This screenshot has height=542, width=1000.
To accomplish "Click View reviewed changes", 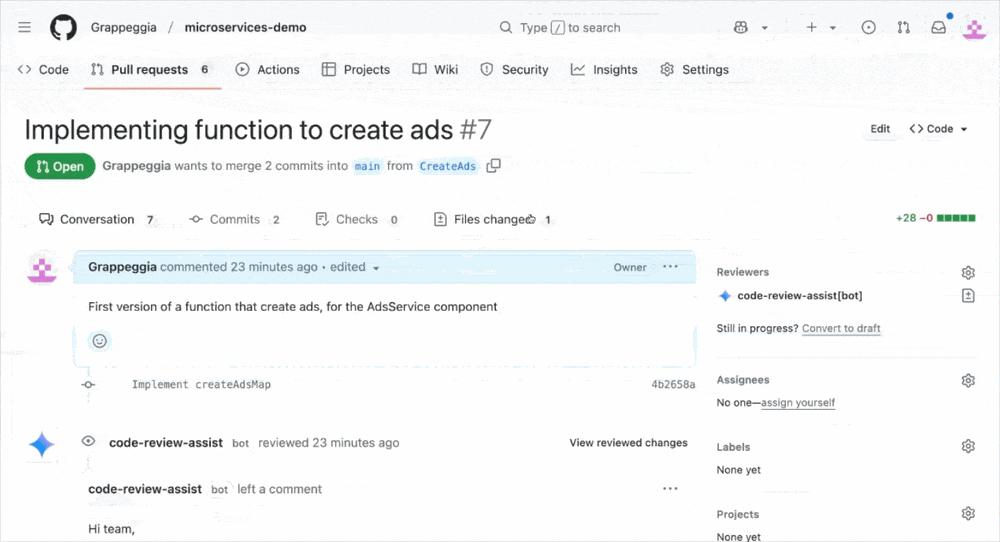I will click(x=628, y=443).
